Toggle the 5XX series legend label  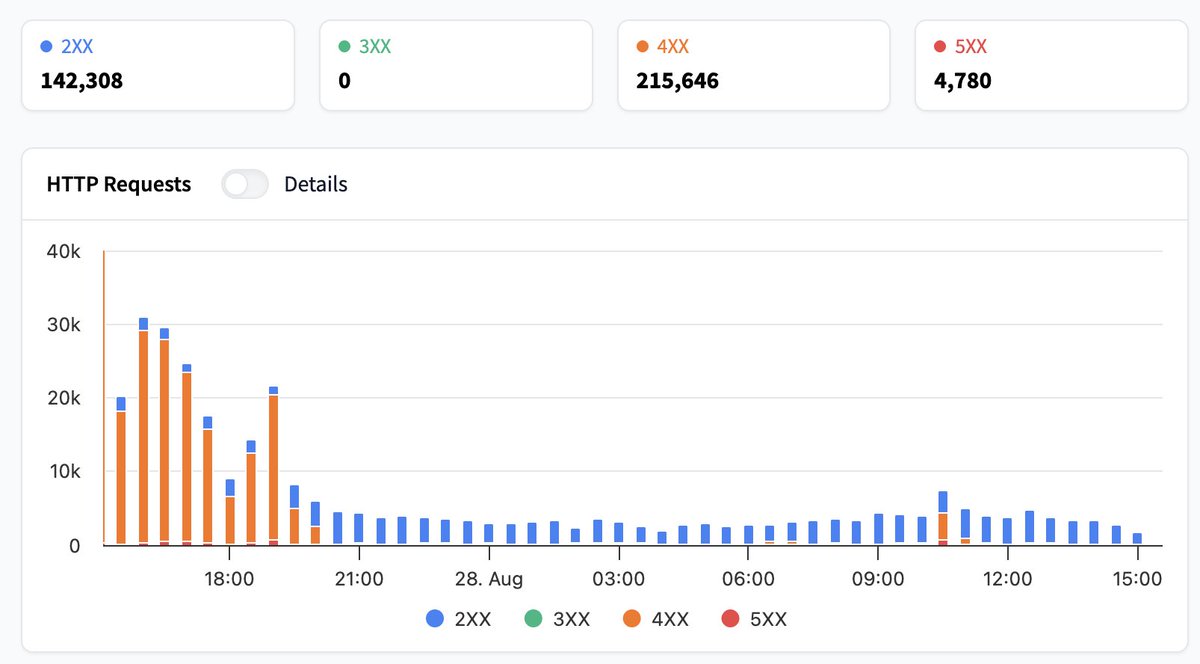click(x=768, y=620)
